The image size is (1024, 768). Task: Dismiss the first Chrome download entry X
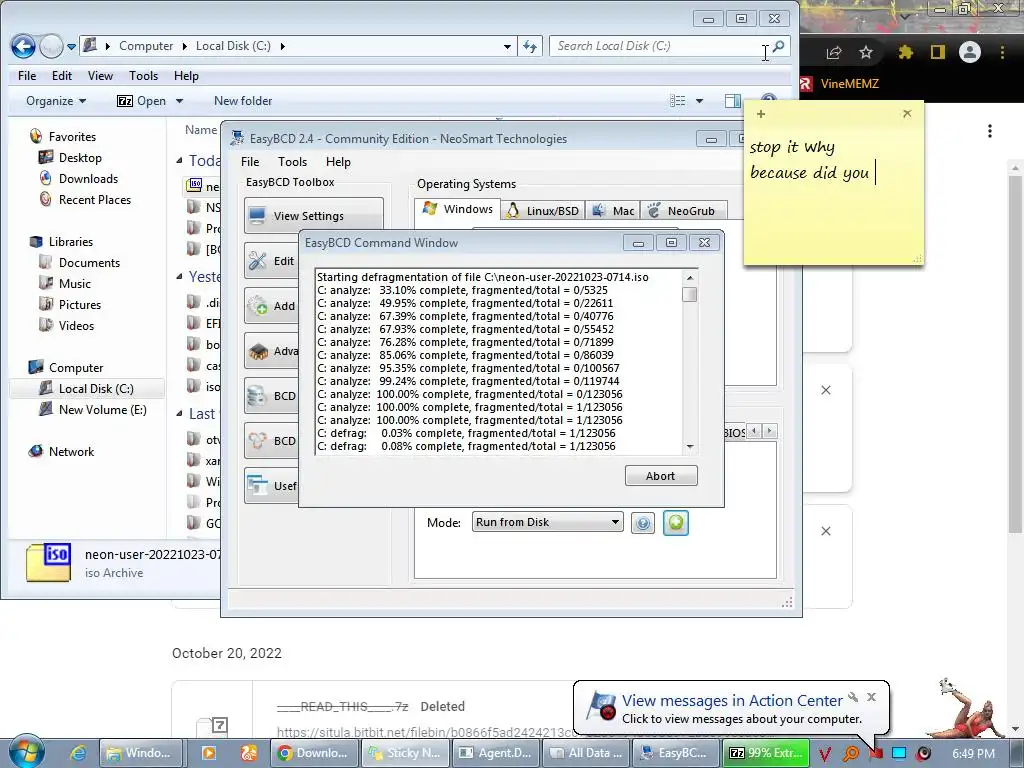(826, 391)
